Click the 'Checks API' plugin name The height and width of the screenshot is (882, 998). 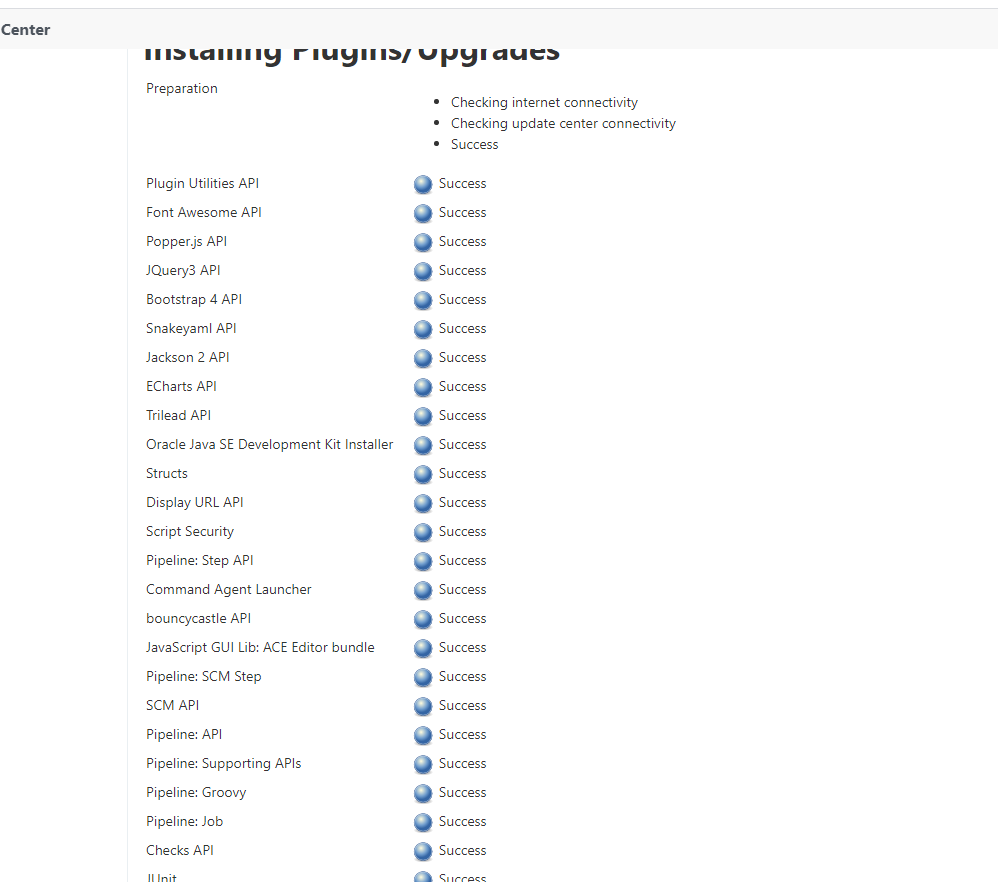(x=179, y=850)
